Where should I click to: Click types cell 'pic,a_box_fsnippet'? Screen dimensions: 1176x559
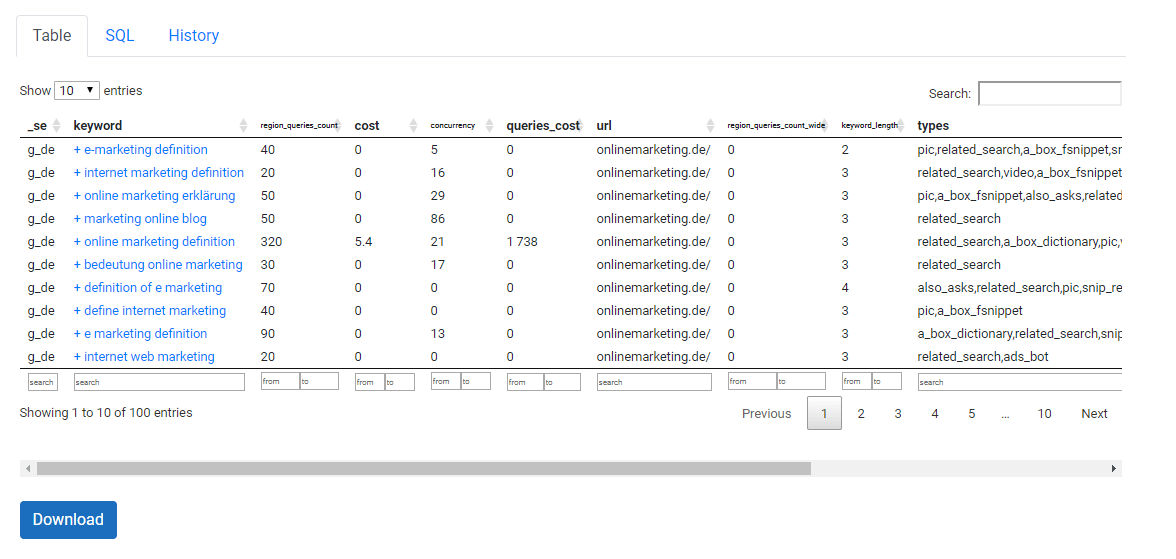tap(970, 311)
